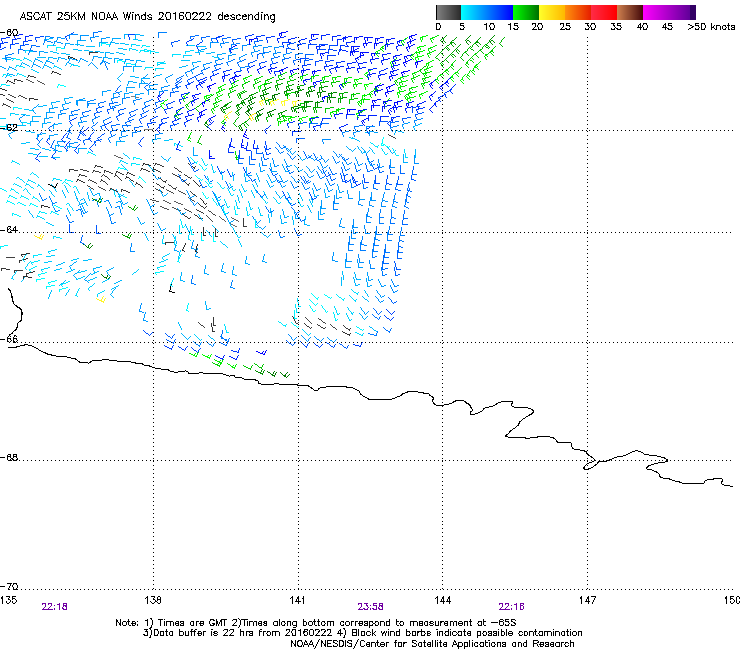Click the purple '22:16' swath time label
The width and height of the screenshot is (740, 650).
(x=512, y=607)
